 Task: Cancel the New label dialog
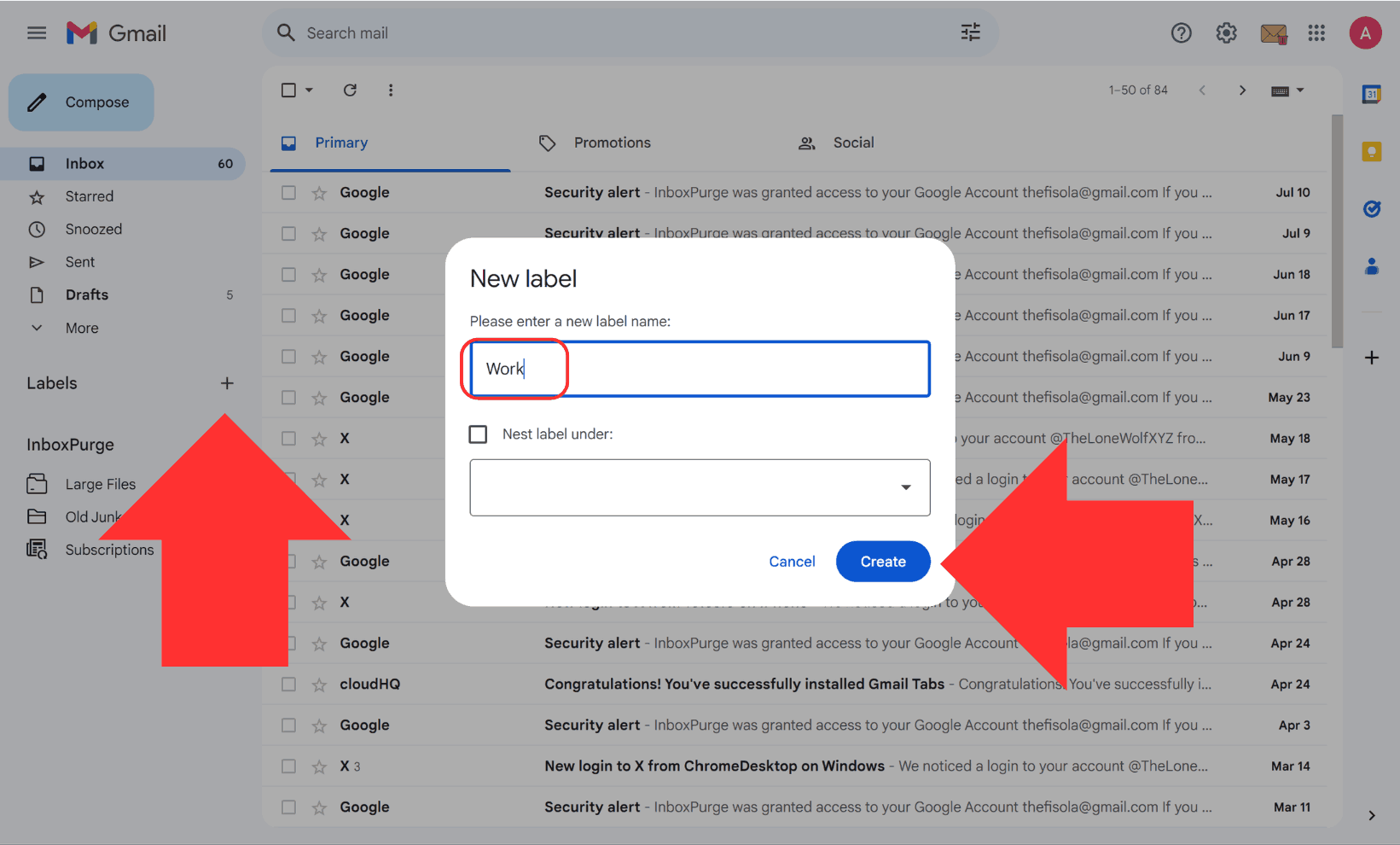792,562
